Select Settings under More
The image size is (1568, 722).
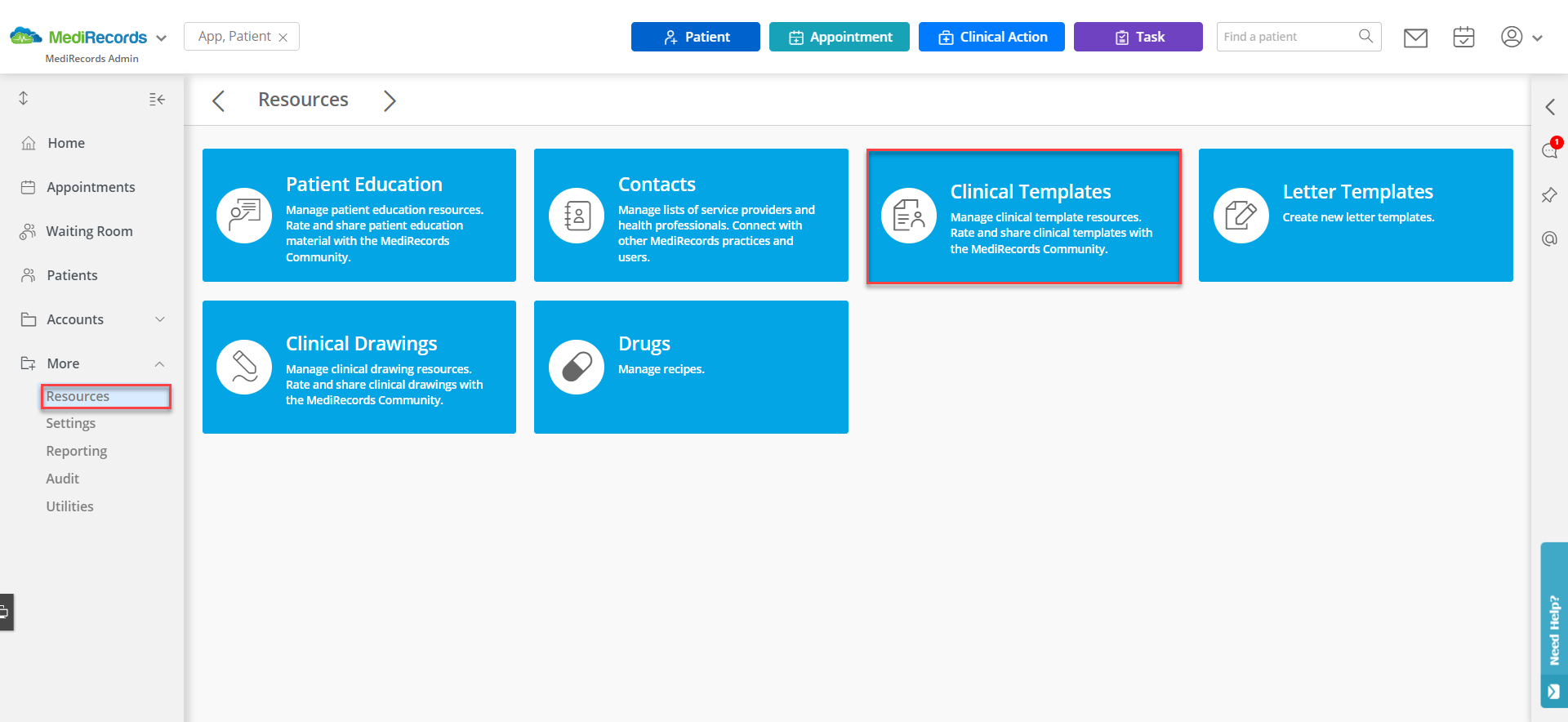pyautogui.click(x=70, y=423)
